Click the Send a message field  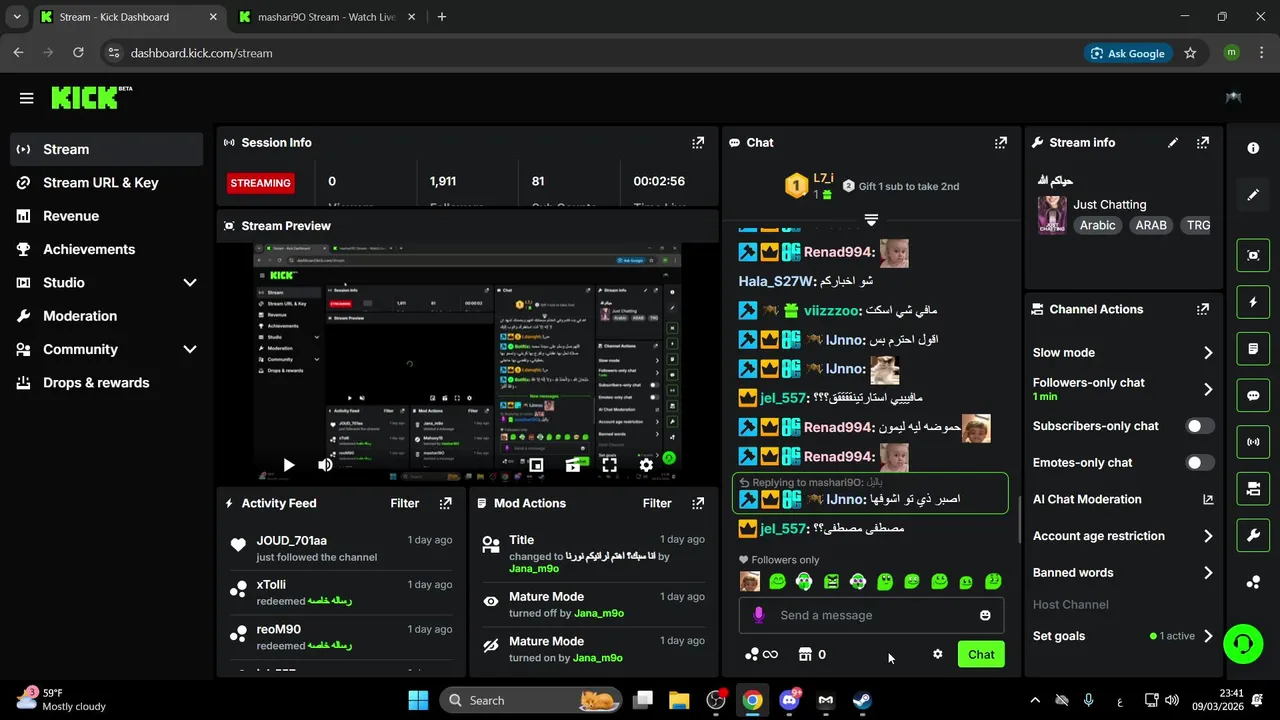(x=871, y=615)
